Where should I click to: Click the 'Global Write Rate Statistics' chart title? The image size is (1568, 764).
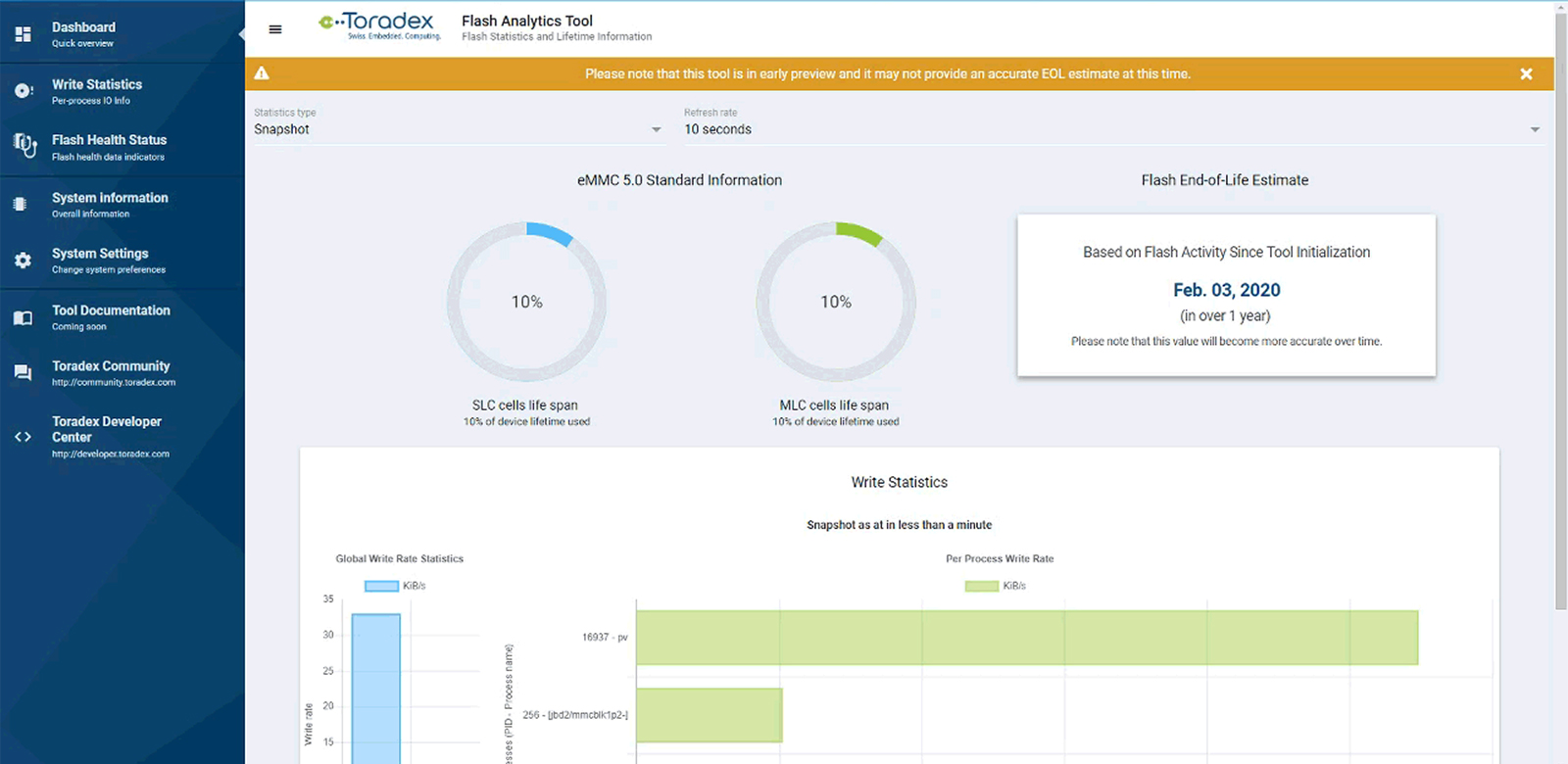pos(400,559)
